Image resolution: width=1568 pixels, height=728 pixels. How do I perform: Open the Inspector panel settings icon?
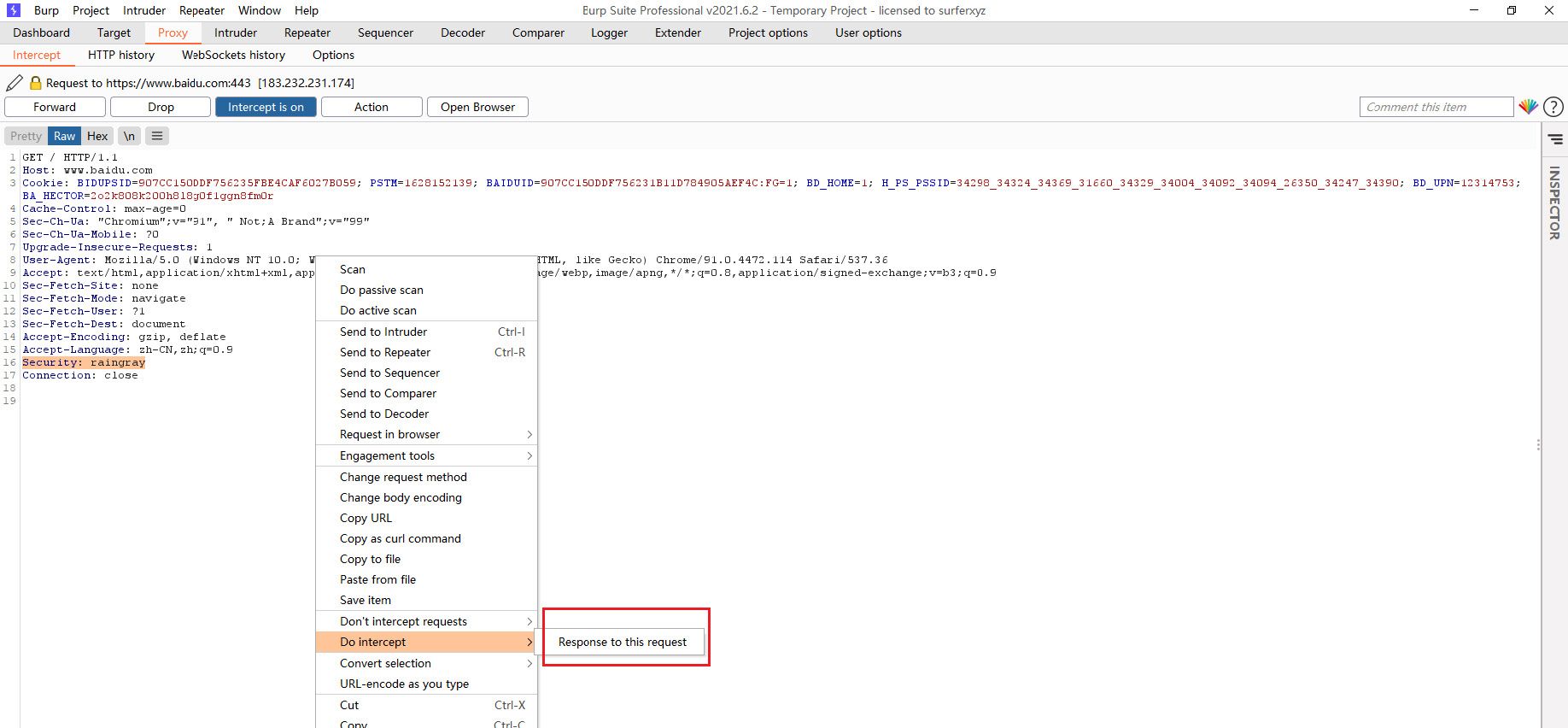tap(1555, 138)
